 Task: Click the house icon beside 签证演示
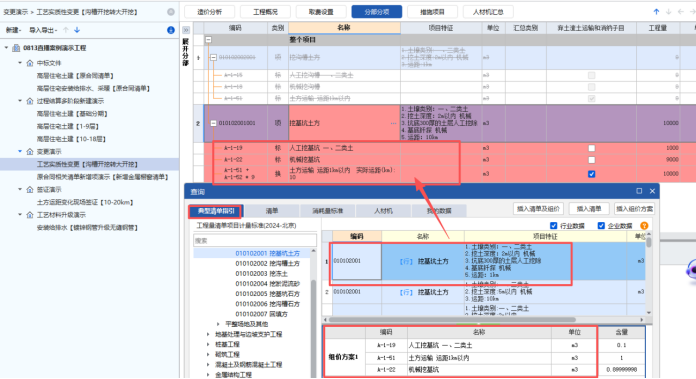click(x=30, y=190)
